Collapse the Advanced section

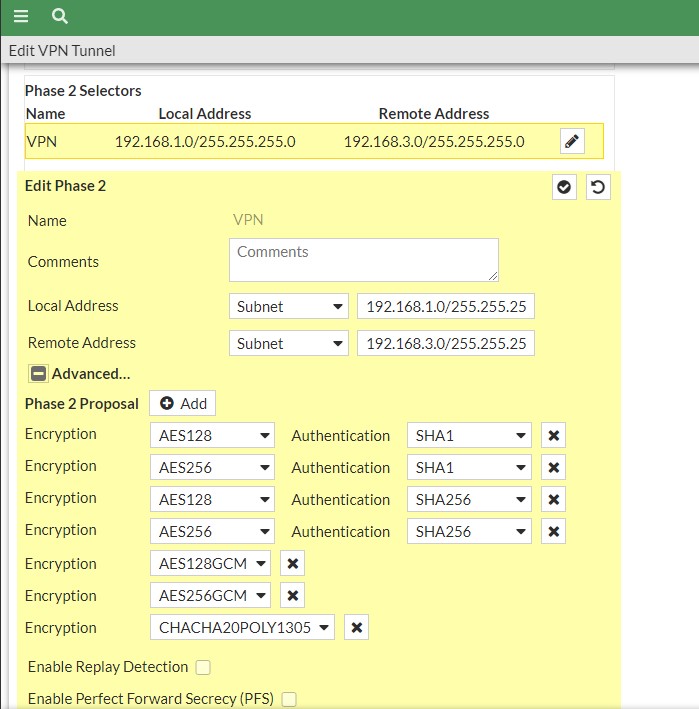38,374
